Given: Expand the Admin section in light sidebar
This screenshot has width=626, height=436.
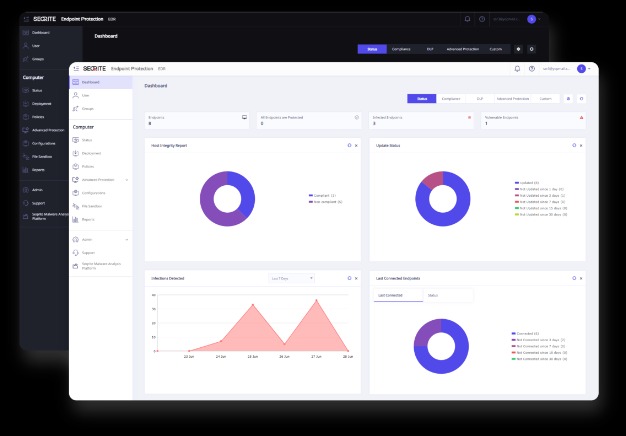Looking at the screenshot, I should coord(126,240).
